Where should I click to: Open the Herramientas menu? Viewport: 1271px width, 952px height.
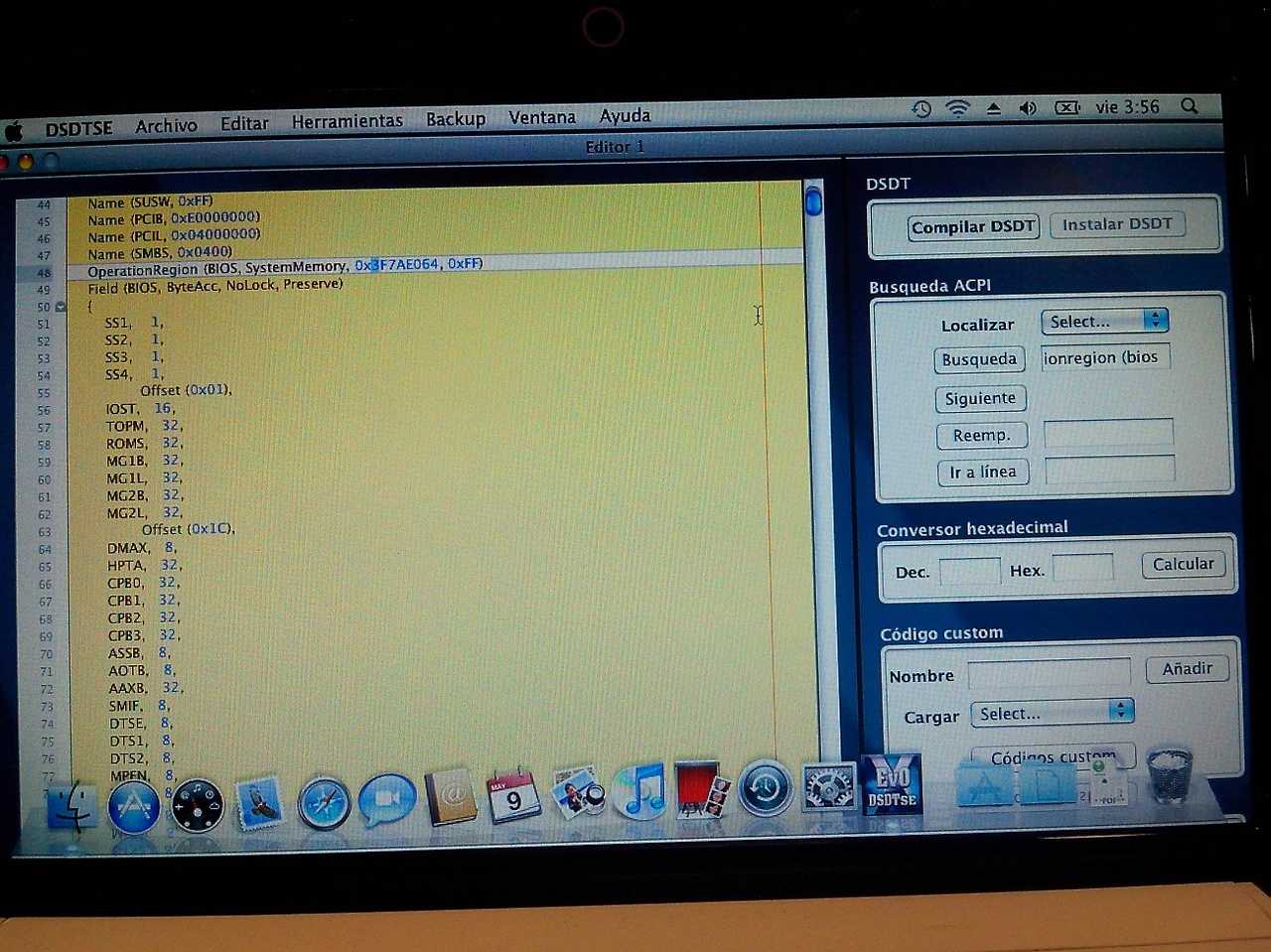(x=347, y=121)
